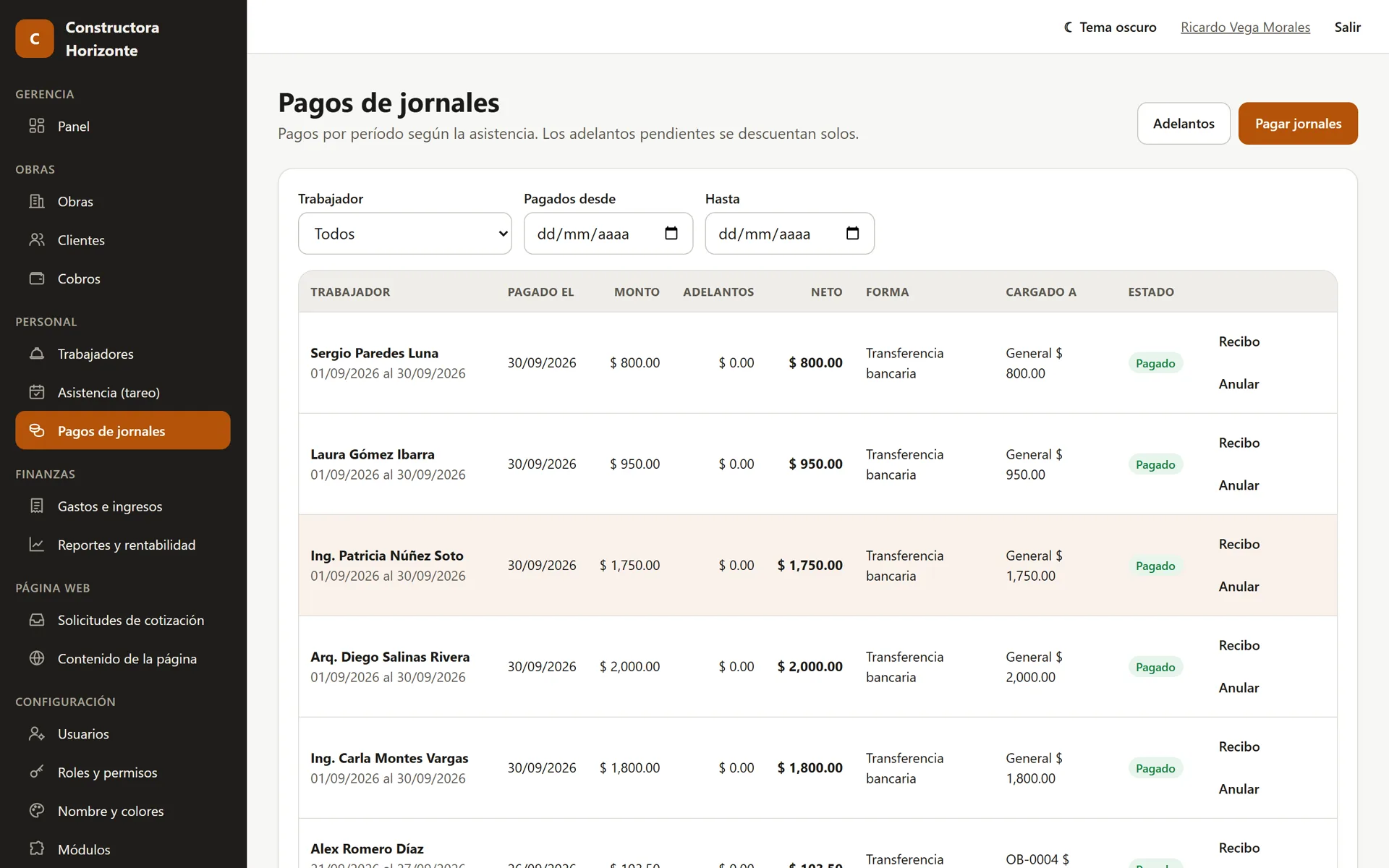Click the Nombre y colores palette icon

click(37, 811)
